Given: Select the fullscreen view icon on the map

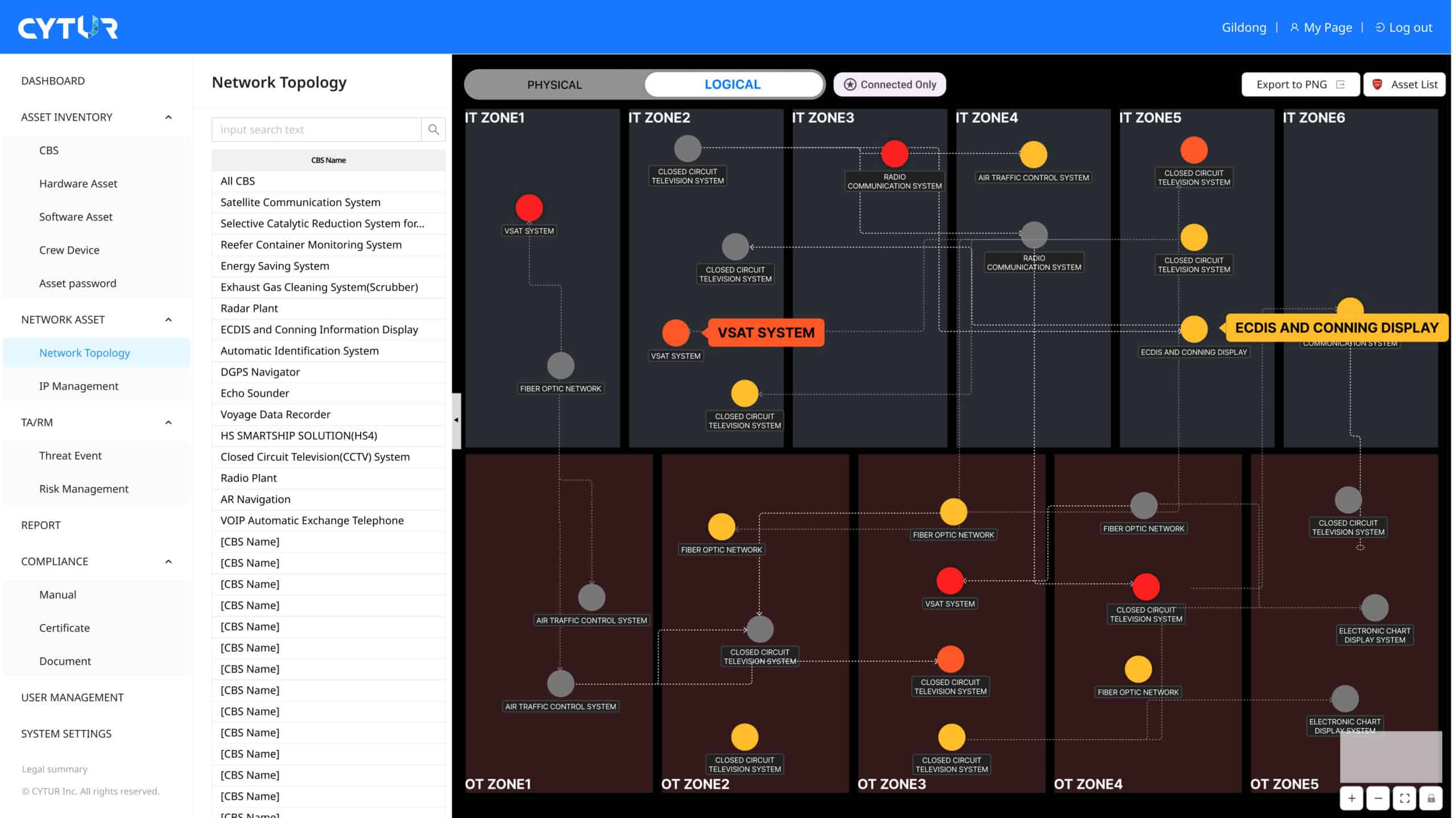Looking at the screenshot, I should [1405, 798].
